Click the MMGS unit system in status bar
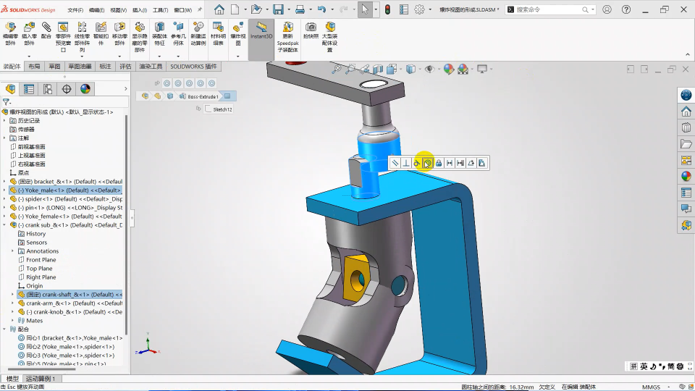This screenshot has height=391, width=695. [x=651, y=387]
